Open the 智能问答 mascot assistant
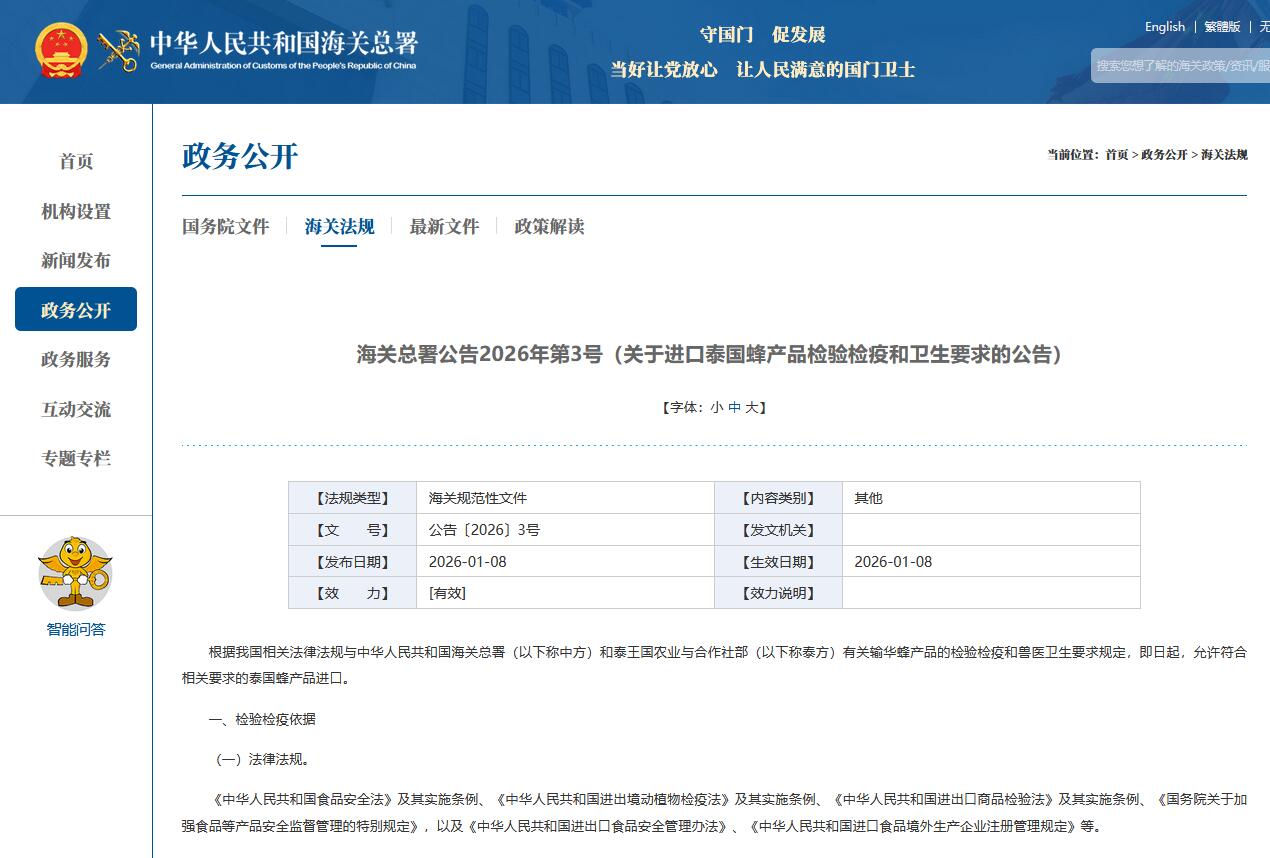 (x=75, y=573)
